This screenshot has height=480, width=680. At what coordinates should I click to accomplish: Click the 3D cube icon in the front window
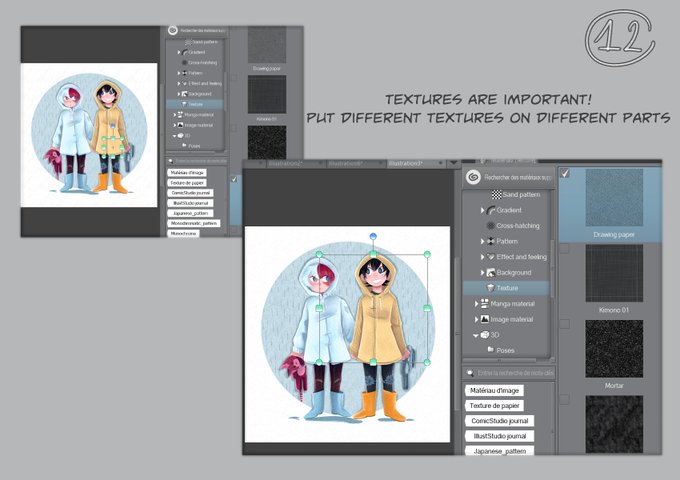pyautogui.click(x=484, y=335)
